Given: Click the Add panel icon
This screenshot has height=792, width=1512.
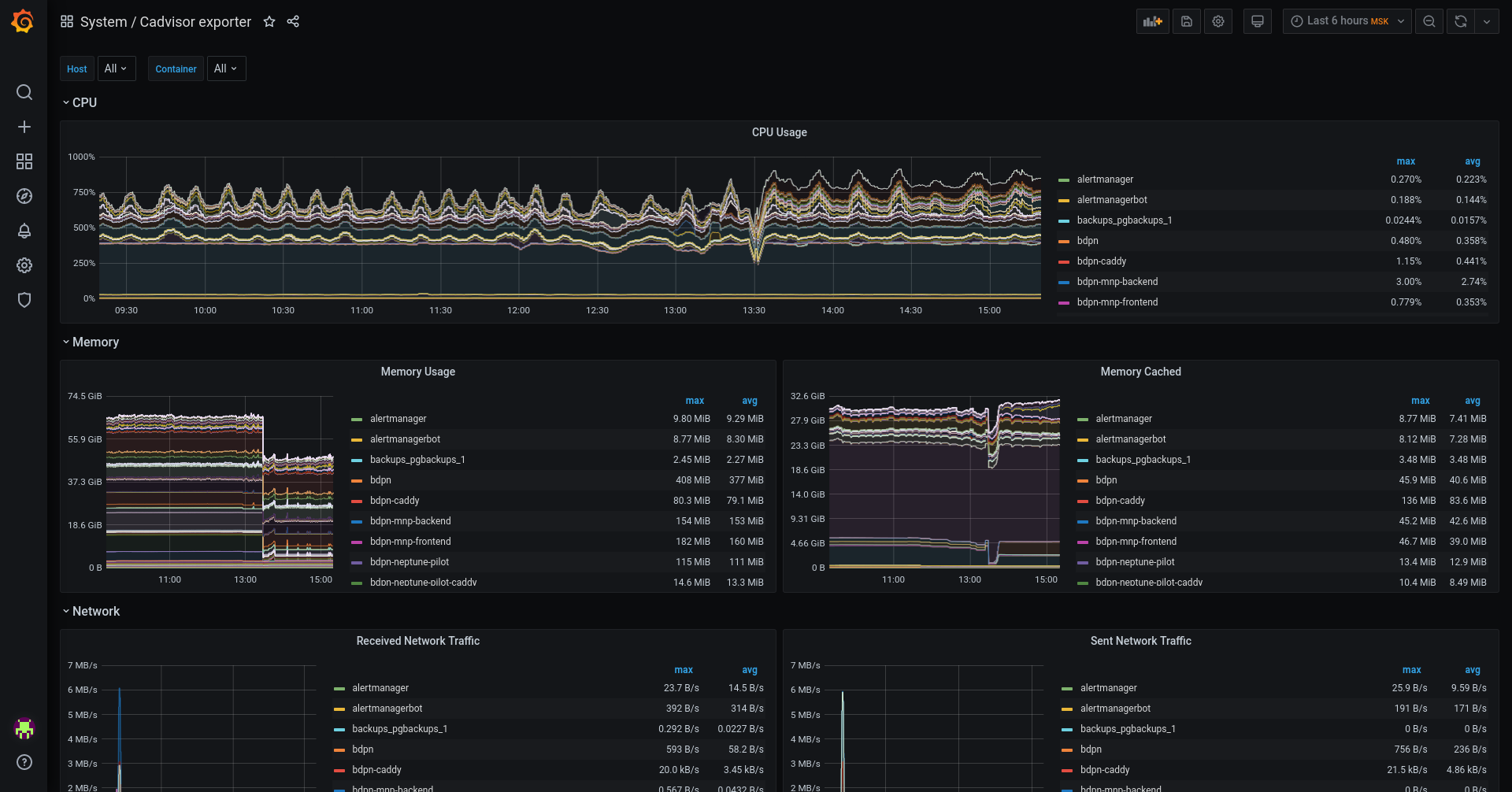Looking at the screenshot, I should [1152, 21].
